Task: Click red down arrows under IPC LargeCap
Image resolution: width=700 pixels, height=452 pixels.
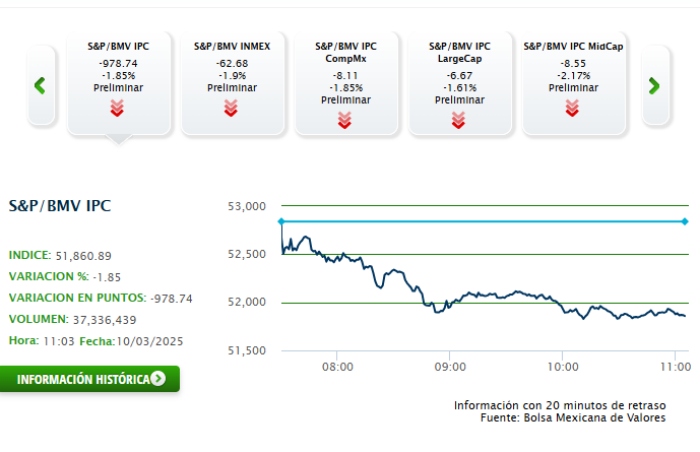Action: pyautogui.click(x=459, y=119)
